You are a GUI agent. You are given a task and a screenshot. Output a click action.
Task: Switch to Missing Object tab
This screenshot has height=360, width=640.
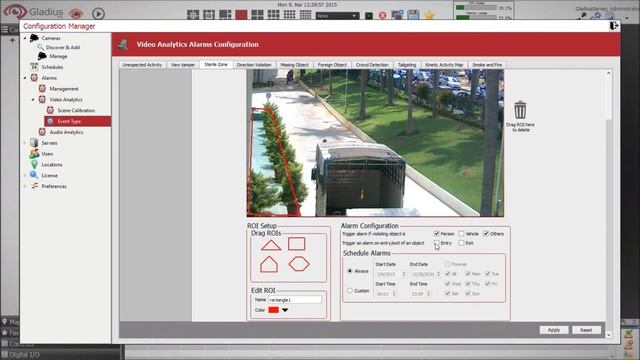pos(294,65)
